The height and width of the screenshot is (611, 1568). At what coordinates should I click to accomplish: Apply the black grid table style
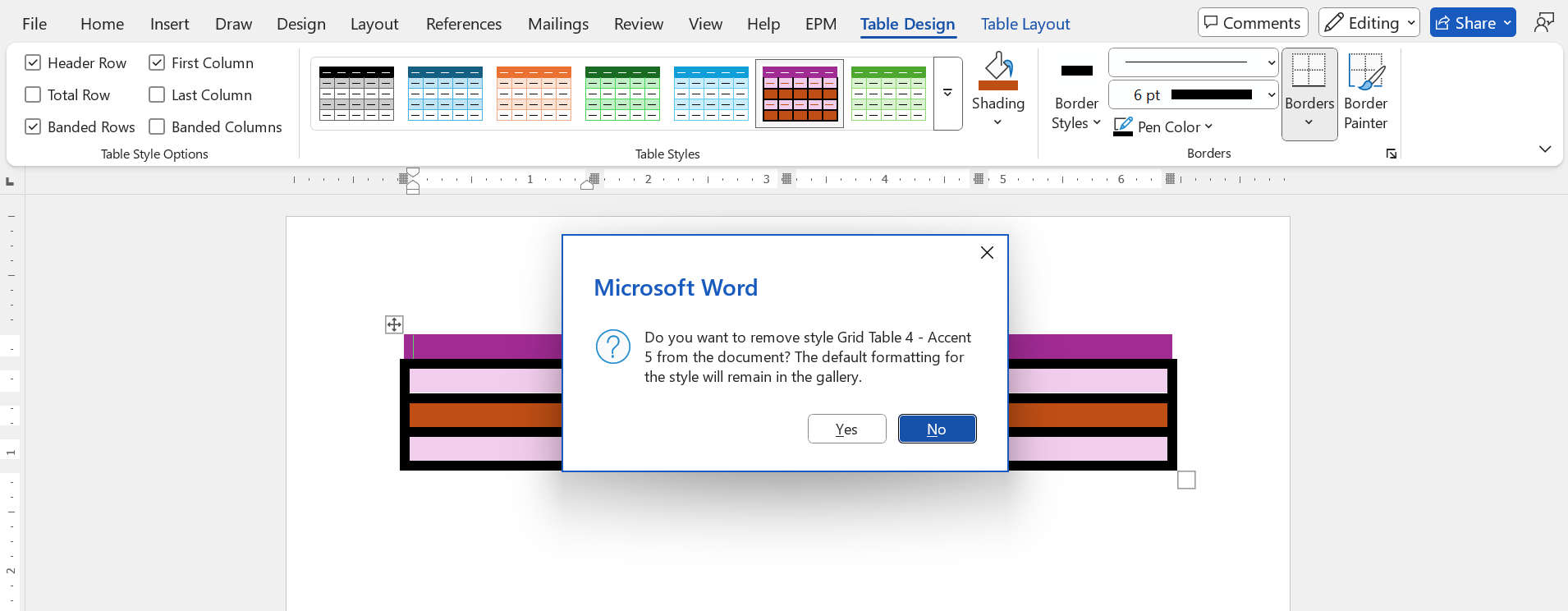pos(356,94)
